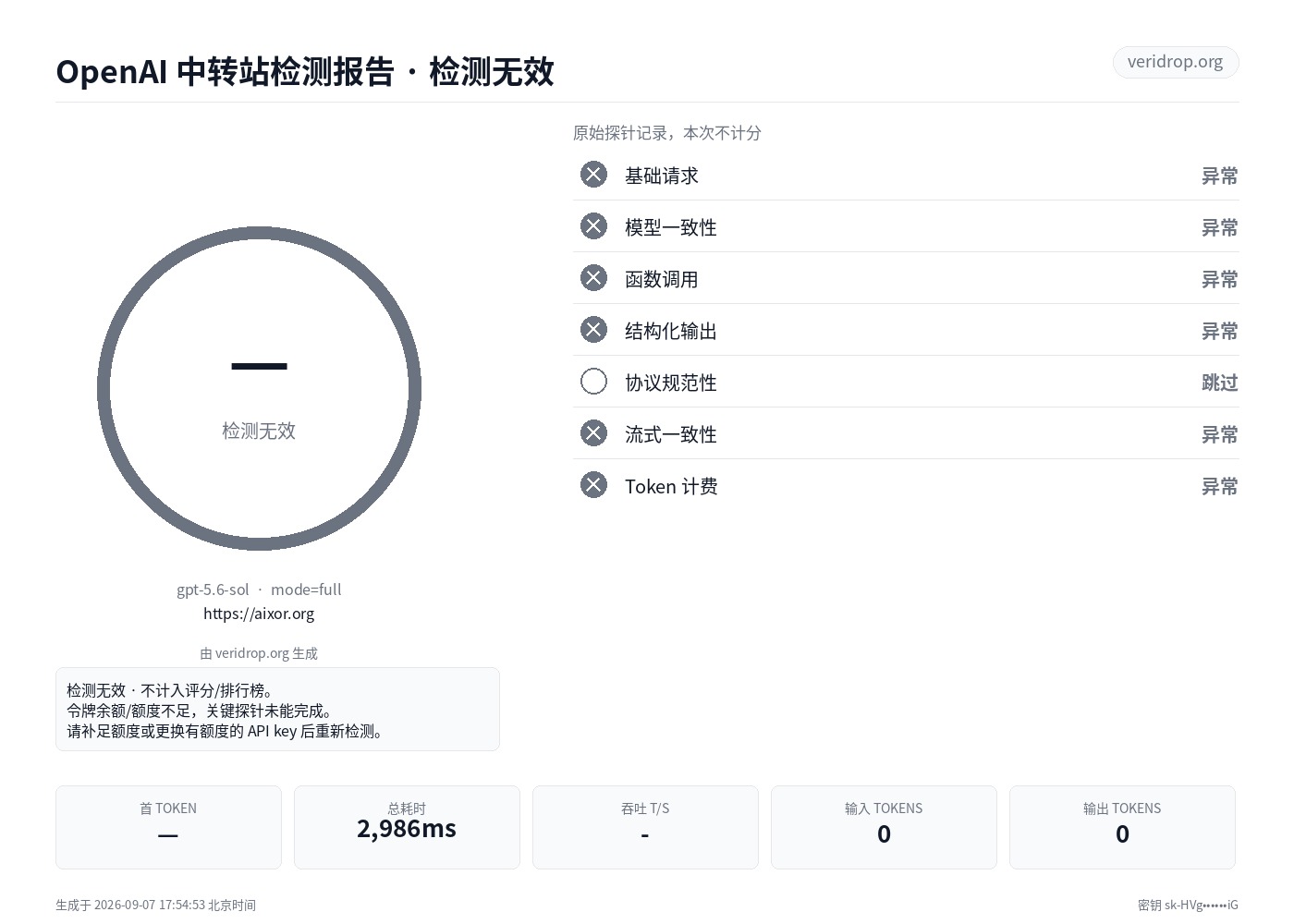The image size is (1294, 924).
Task: Click the 异常 status of 基础请求 row
Action: tap(1219, 176)
